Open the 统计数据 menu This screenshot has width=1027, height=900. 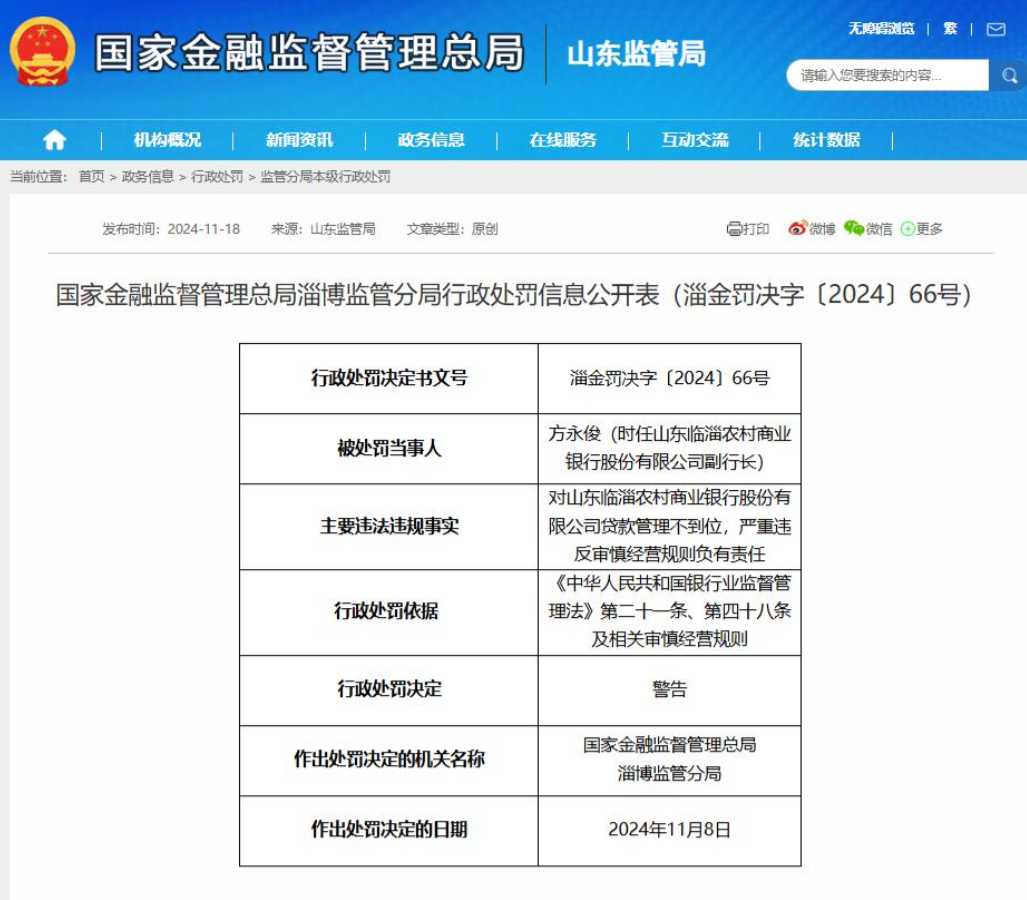tap(827, 140)
